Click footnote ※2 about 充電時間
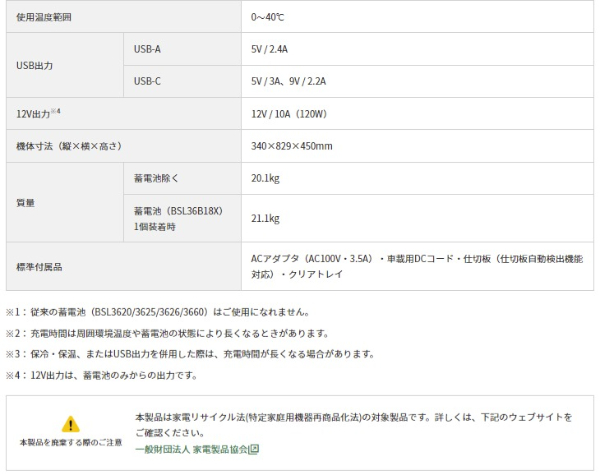Screen dimensions: 600x475 click(167, 333)
